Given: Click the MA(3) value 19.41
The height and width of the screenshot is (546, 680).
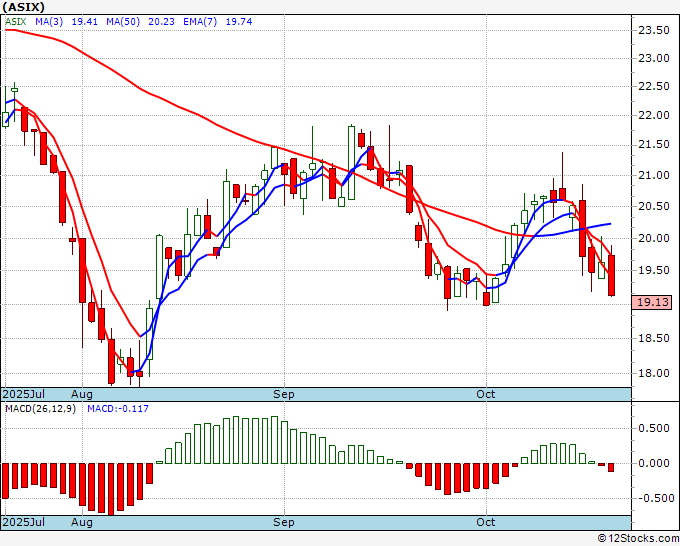Looking at the screenshot, I should click(x=85, y=22).
